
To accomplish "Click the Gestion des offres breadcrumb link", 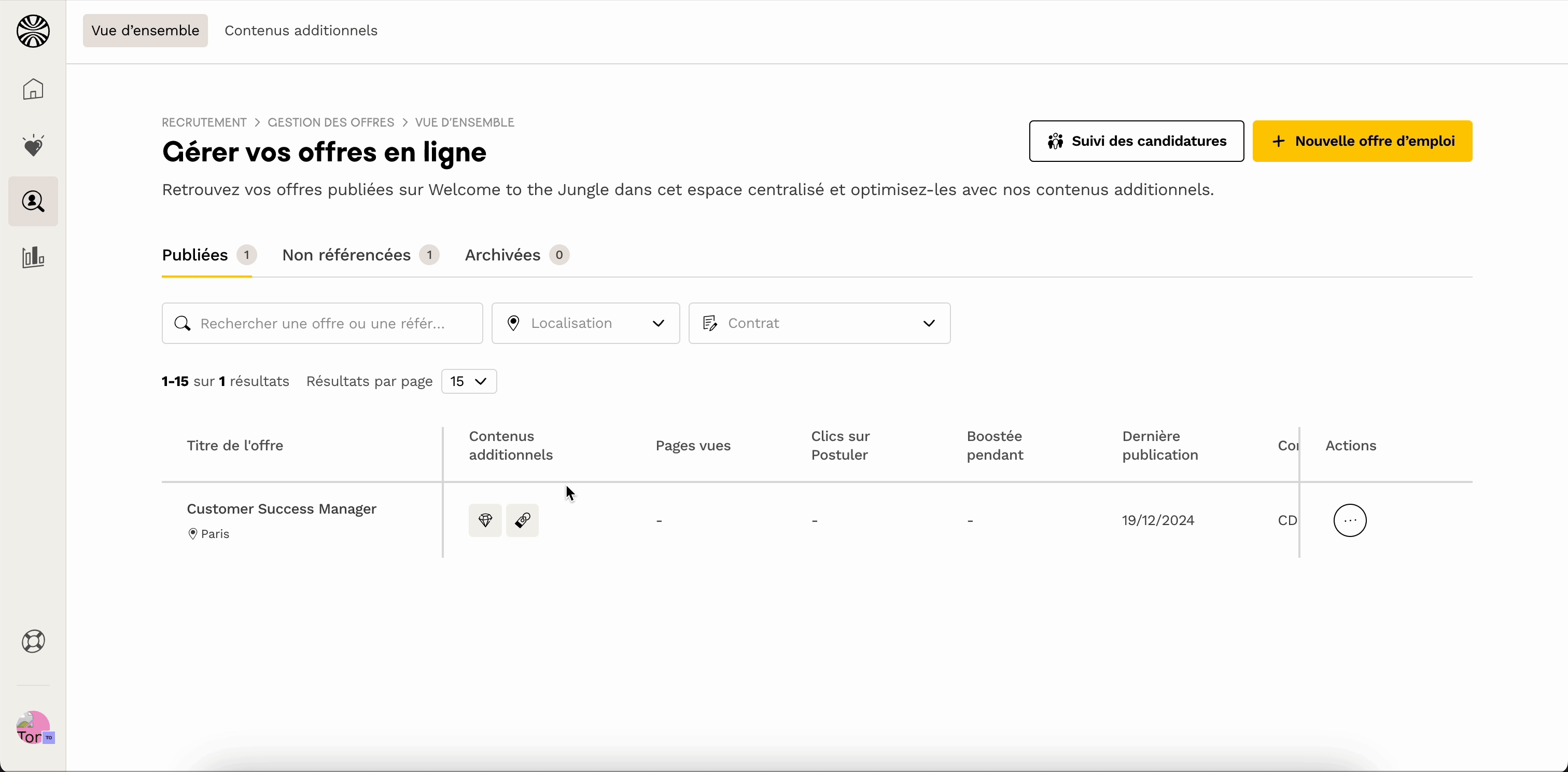I will tap(330, 122).
